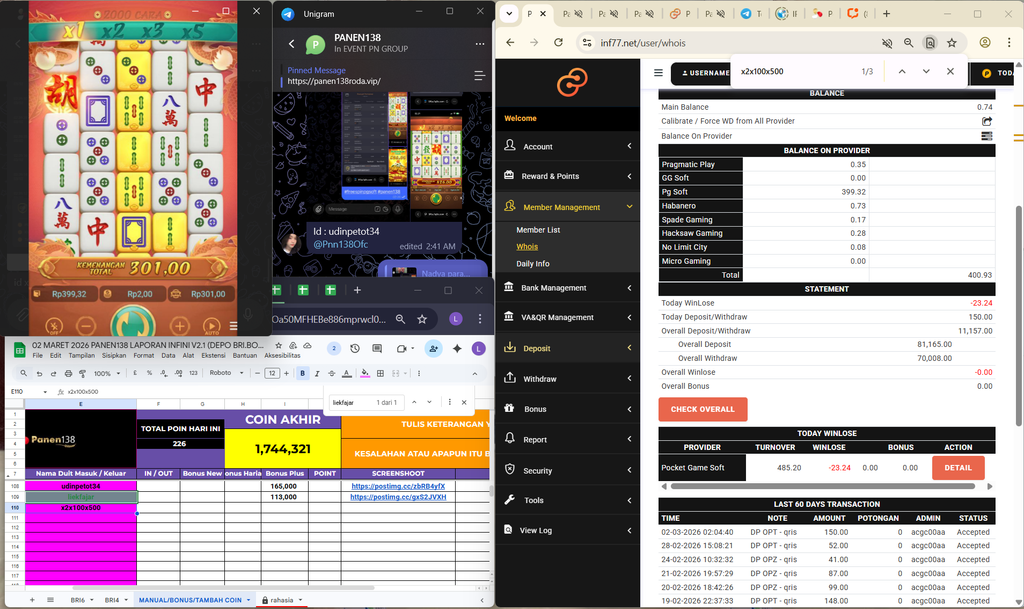Bookmark inf77.net page with star
The image size is (1024, 609).
pos(952,42)
